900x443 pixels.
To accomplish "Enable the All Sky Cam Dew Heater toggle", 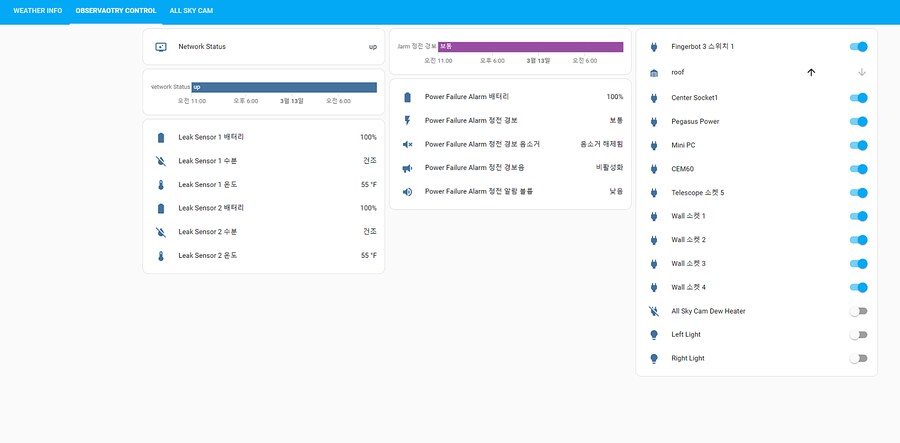I will (858, 311).
